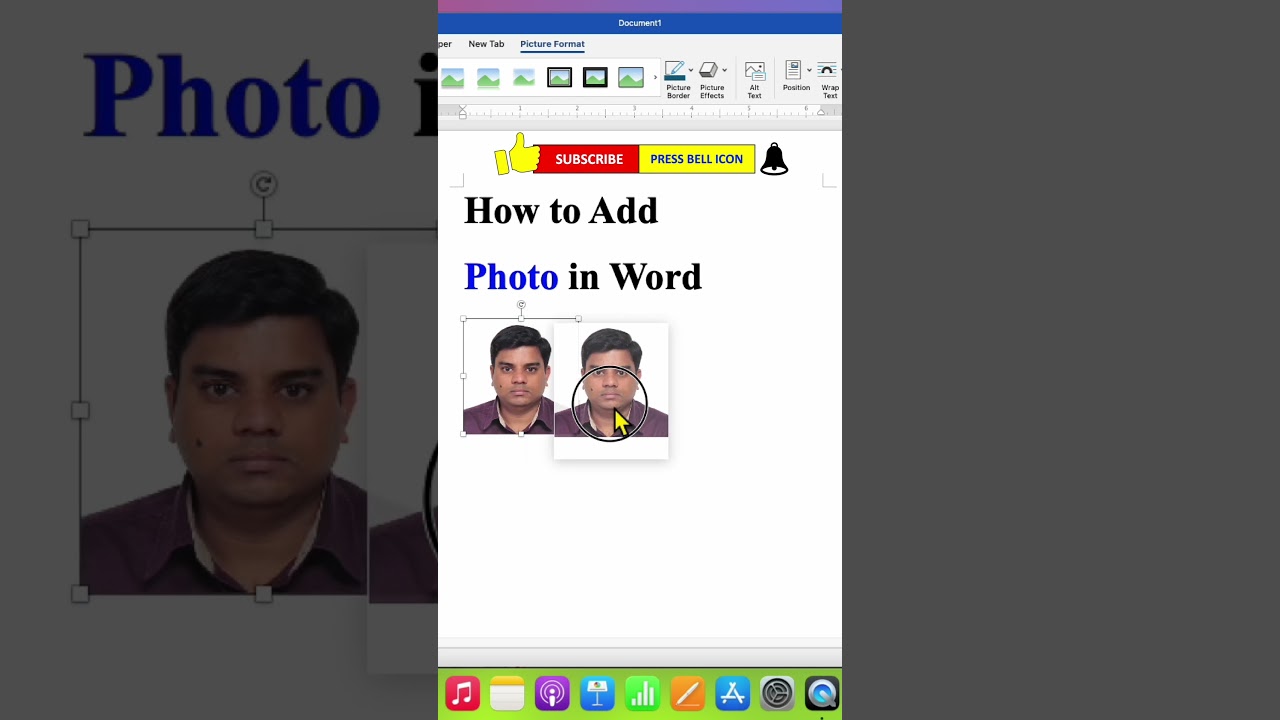The width and height of the screenshot is (1280, 720).
Task: Click the yellow PRESS BELL ICON button
Action: click(x=696, y=159)
